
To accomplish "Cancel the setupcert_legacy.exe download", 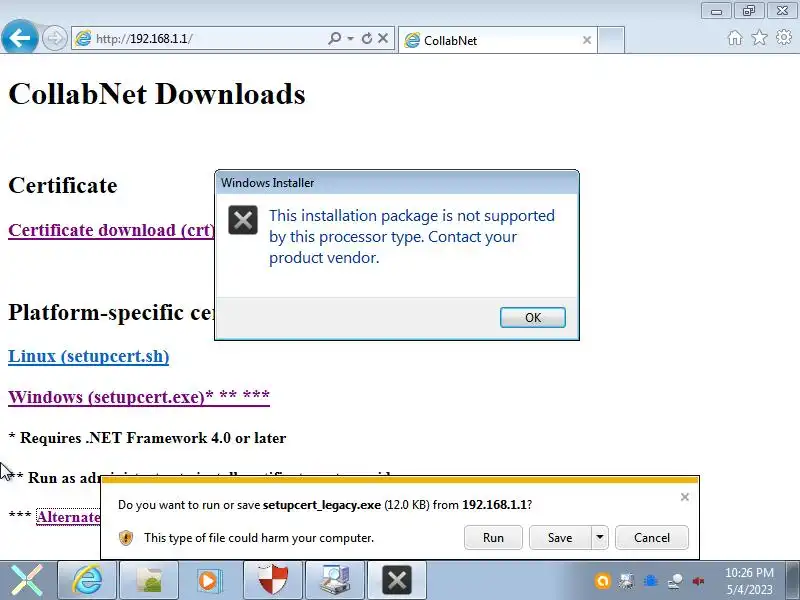I will (x=652, y=538).
